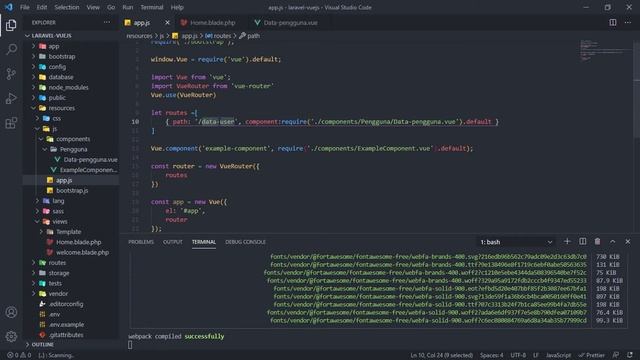Screen dimensions: 640x360
Task: Click Ln 10, Col 24 position indicator
Action: click(442, 355)
